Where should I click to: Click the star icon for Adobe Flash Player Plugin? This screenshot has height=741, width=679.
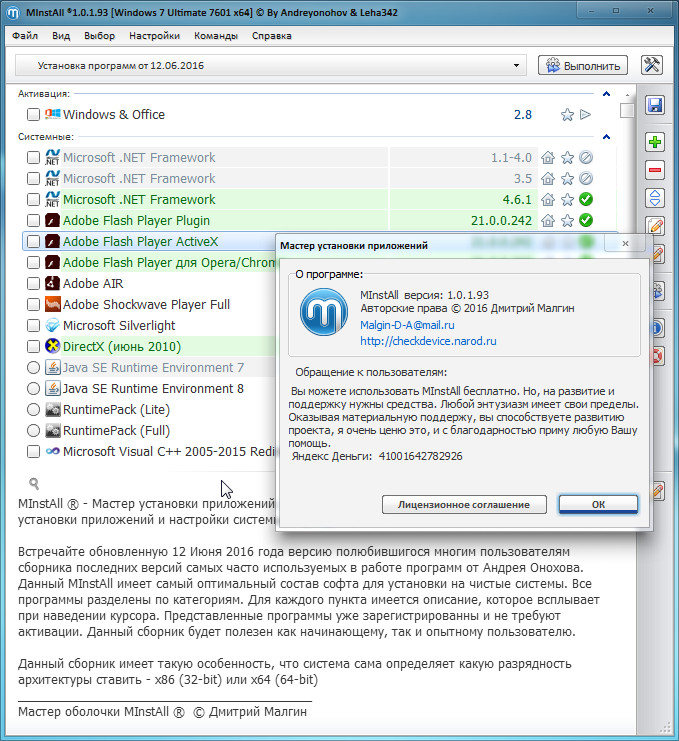(567, 220)
